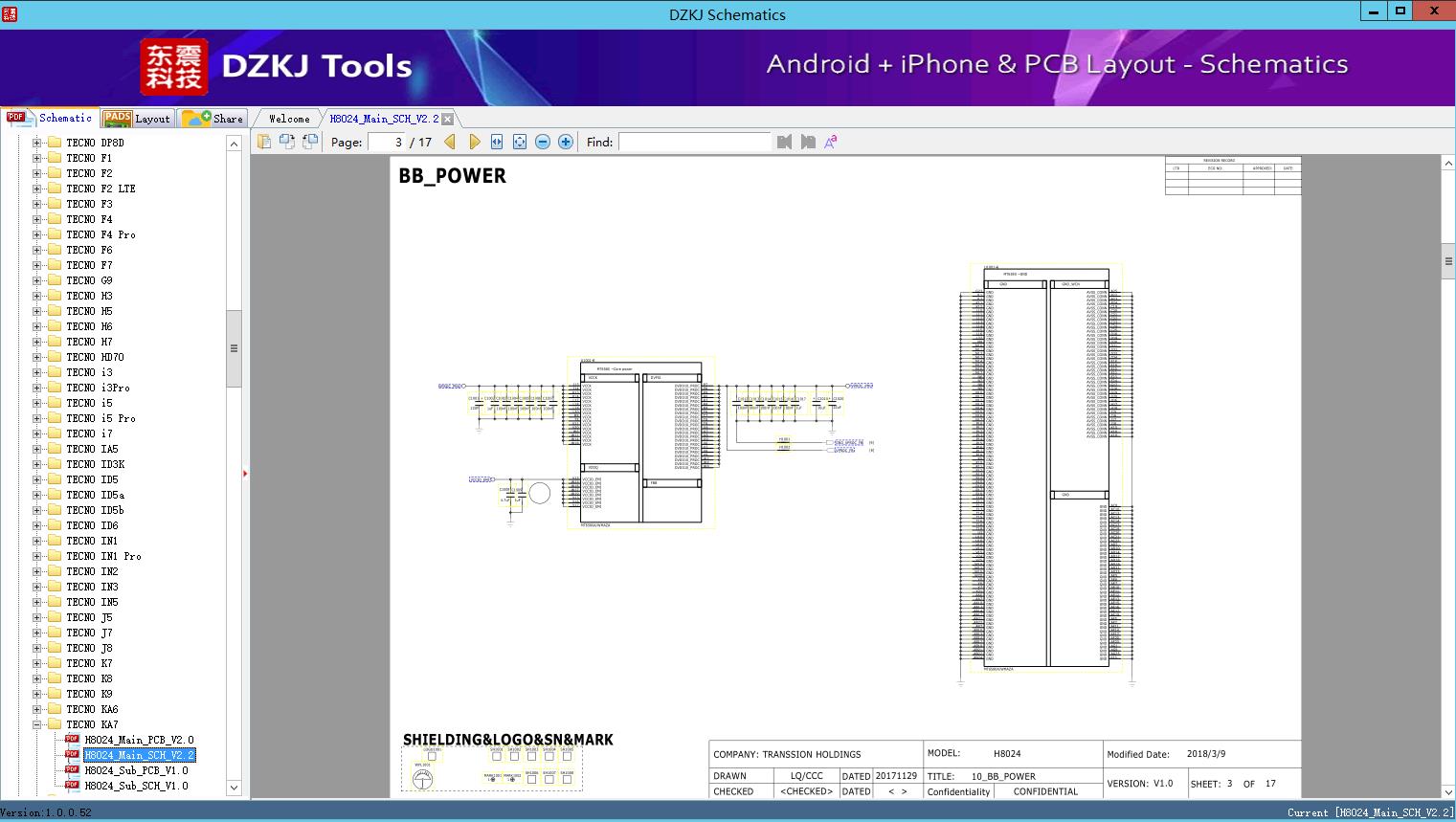This screenshot has height=822, width=1456.
Task: Open the Share tab
Action: [x=213, y=119]
